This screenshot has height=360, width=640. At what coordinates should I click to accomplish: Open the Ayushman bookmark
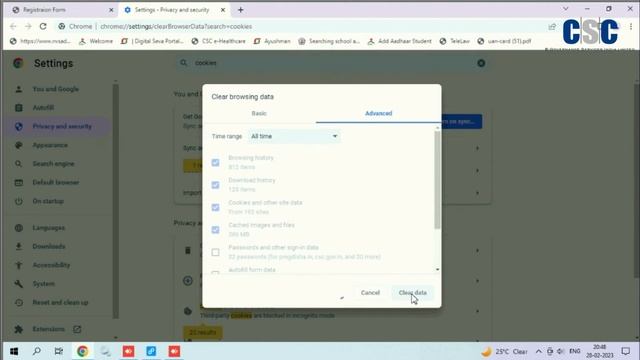(x=272, y=41)
